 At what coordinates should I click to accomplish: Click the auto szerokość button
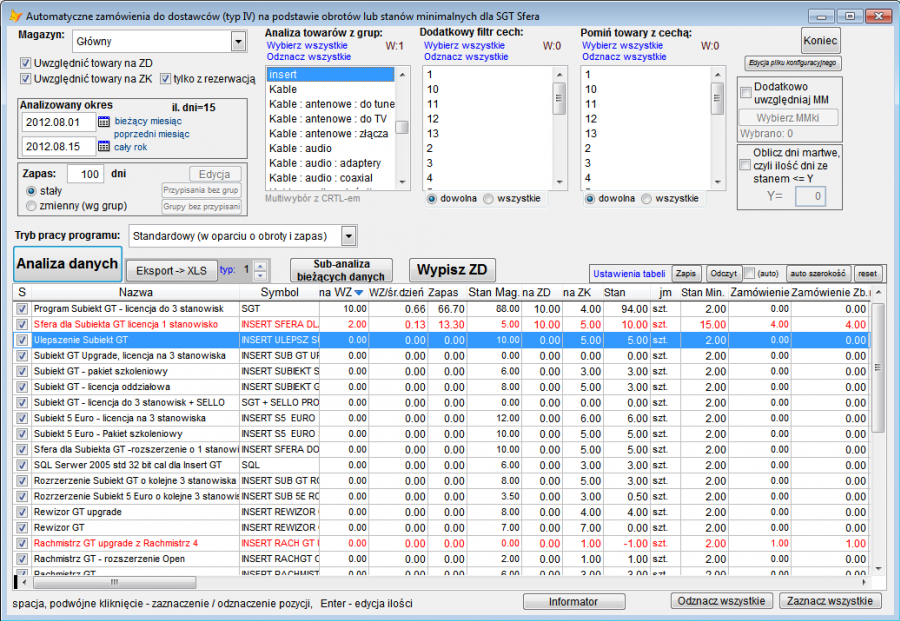point(817,274)
